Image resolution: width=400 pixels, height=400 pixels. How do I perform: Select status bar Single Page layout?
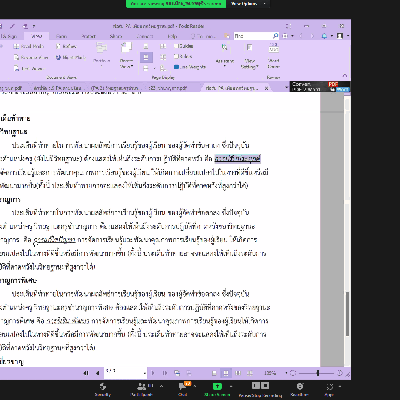(x=215, y=373)
